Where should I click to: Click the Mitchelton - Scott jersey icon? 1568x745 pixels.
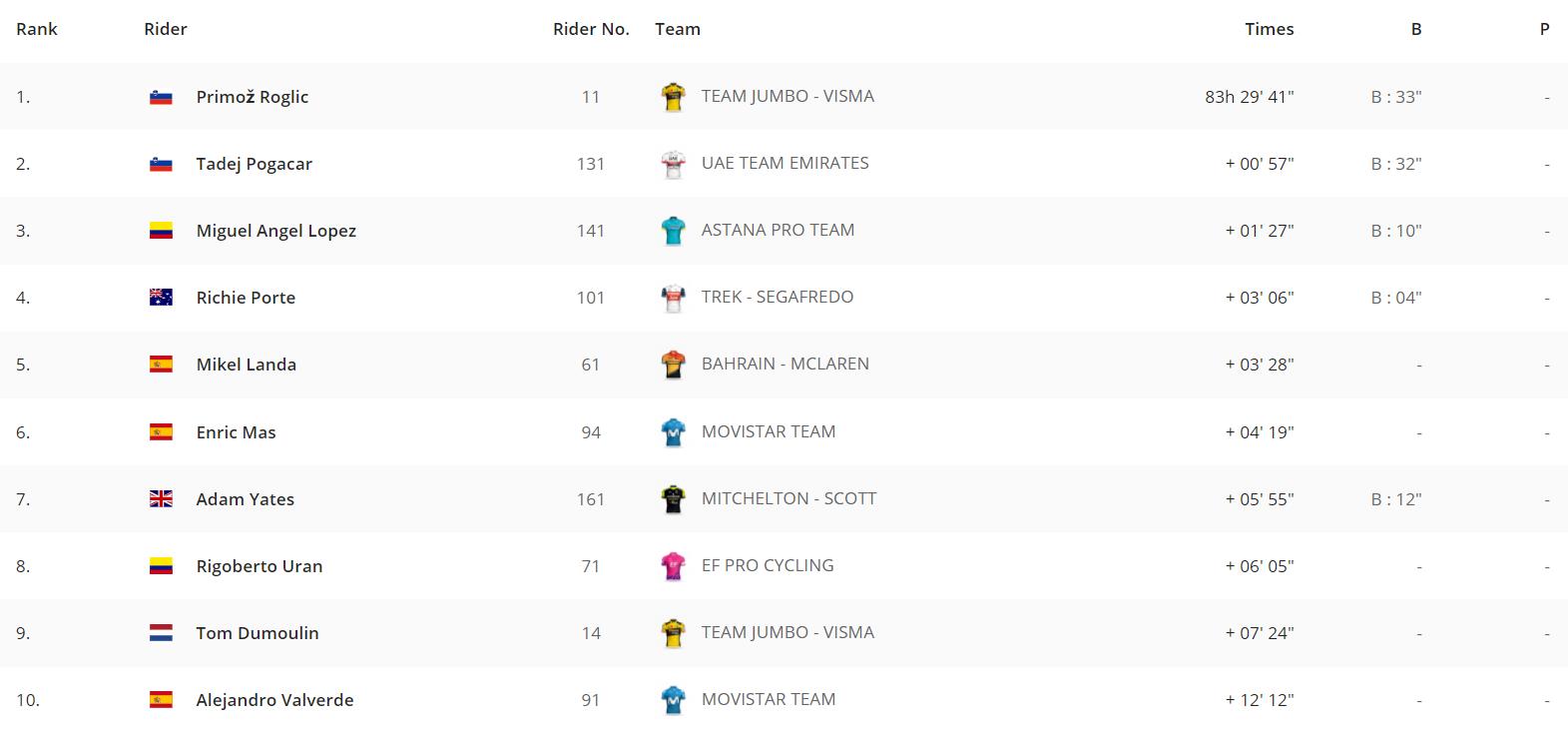pyautogui.click(x=674, y=499)
